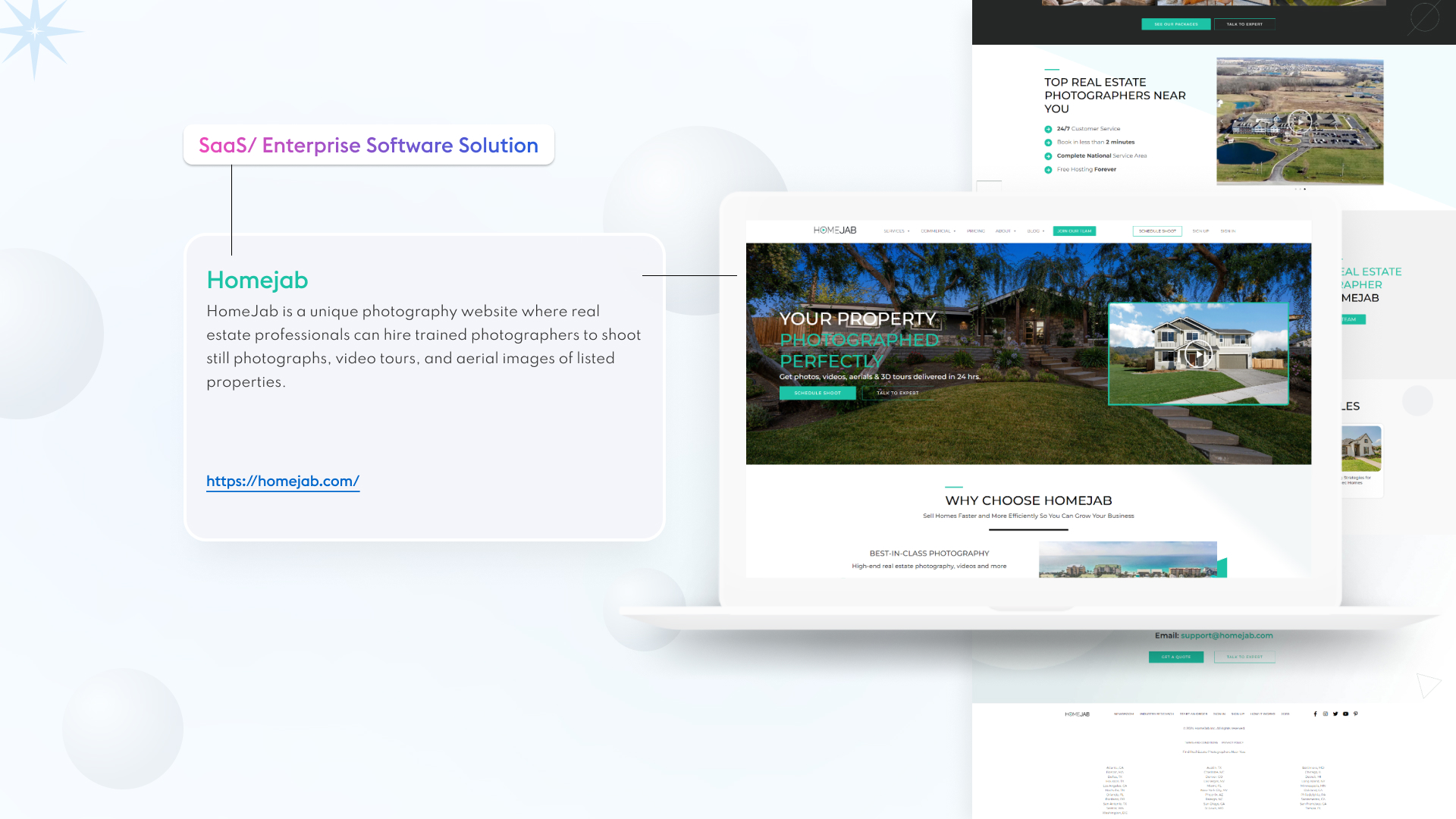Image resolution: width=1456 pixels, height=819 pixels.
Task: Open the Privacy Policy footer link
Action: 1232,742
